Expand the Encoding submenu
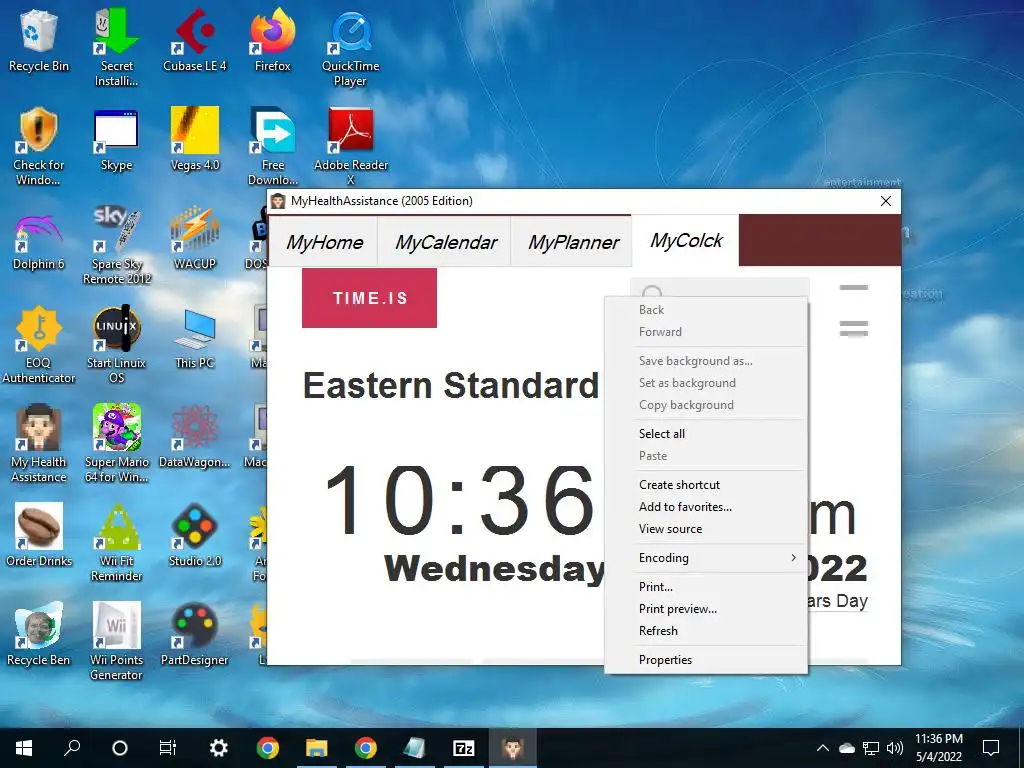 coord(707,558)
